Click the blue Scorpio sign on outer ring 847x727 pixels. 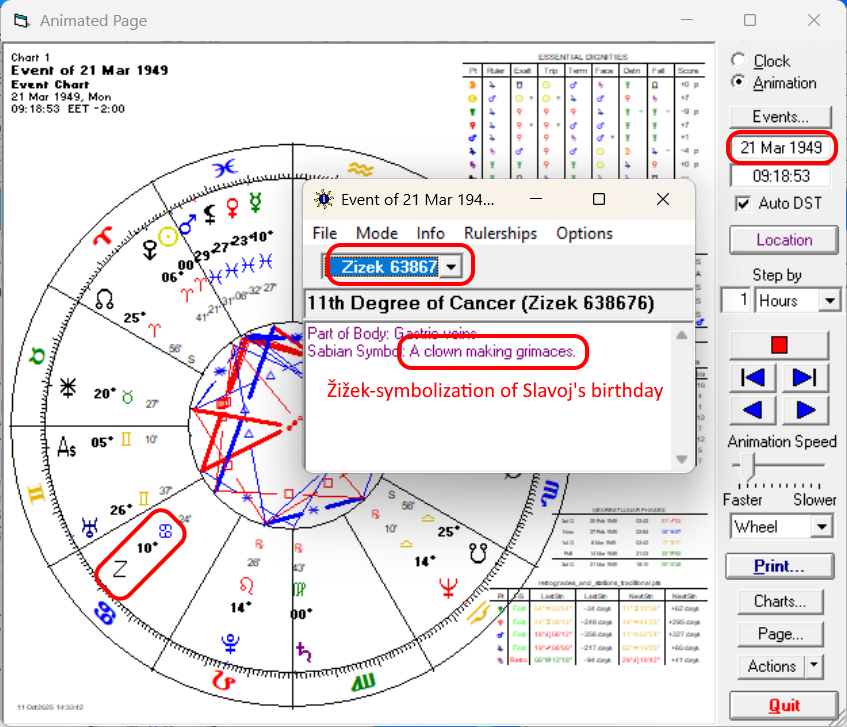[552, 494]
